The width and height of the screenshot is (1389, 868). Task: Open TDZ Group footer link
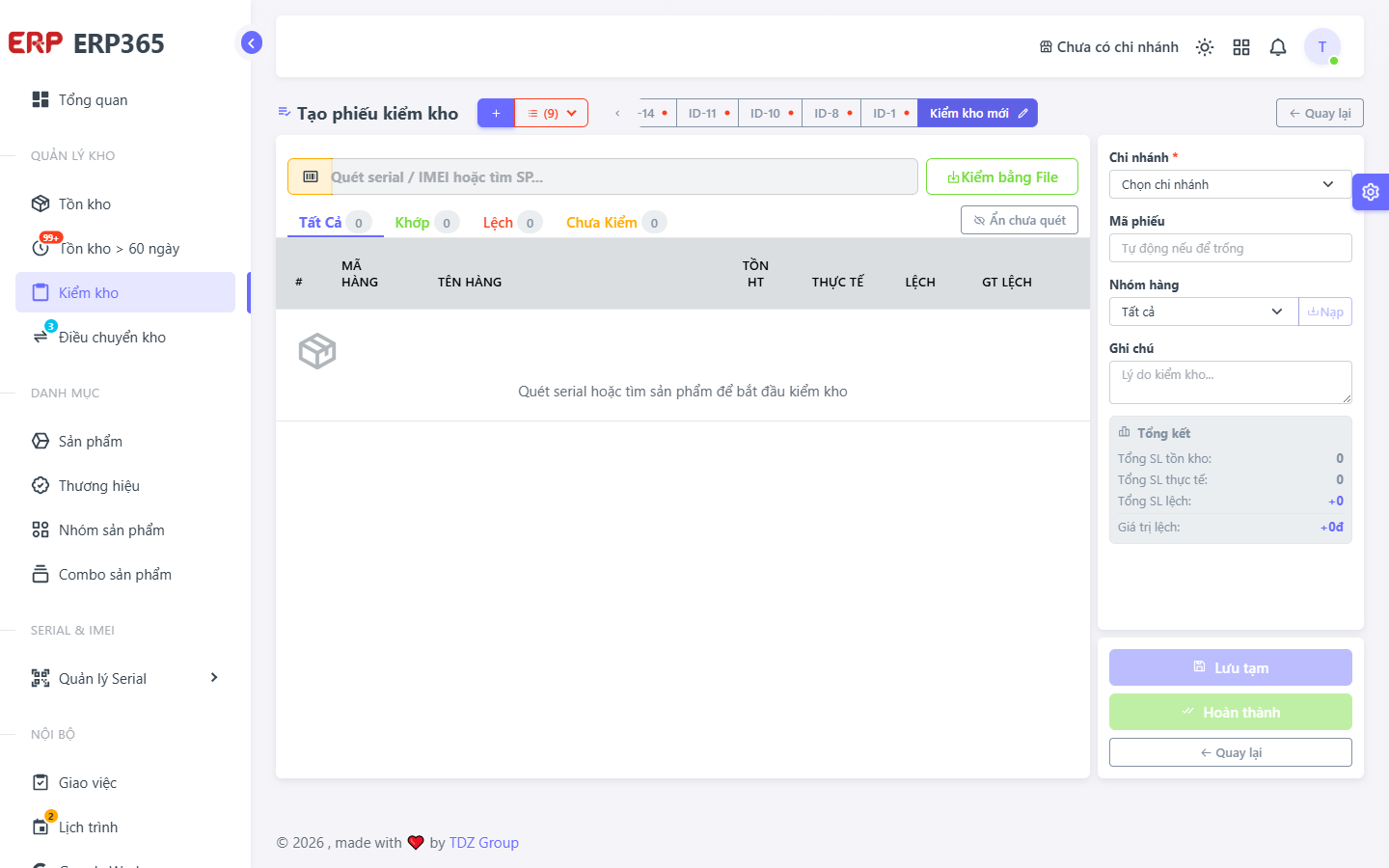tap(484, 842)
